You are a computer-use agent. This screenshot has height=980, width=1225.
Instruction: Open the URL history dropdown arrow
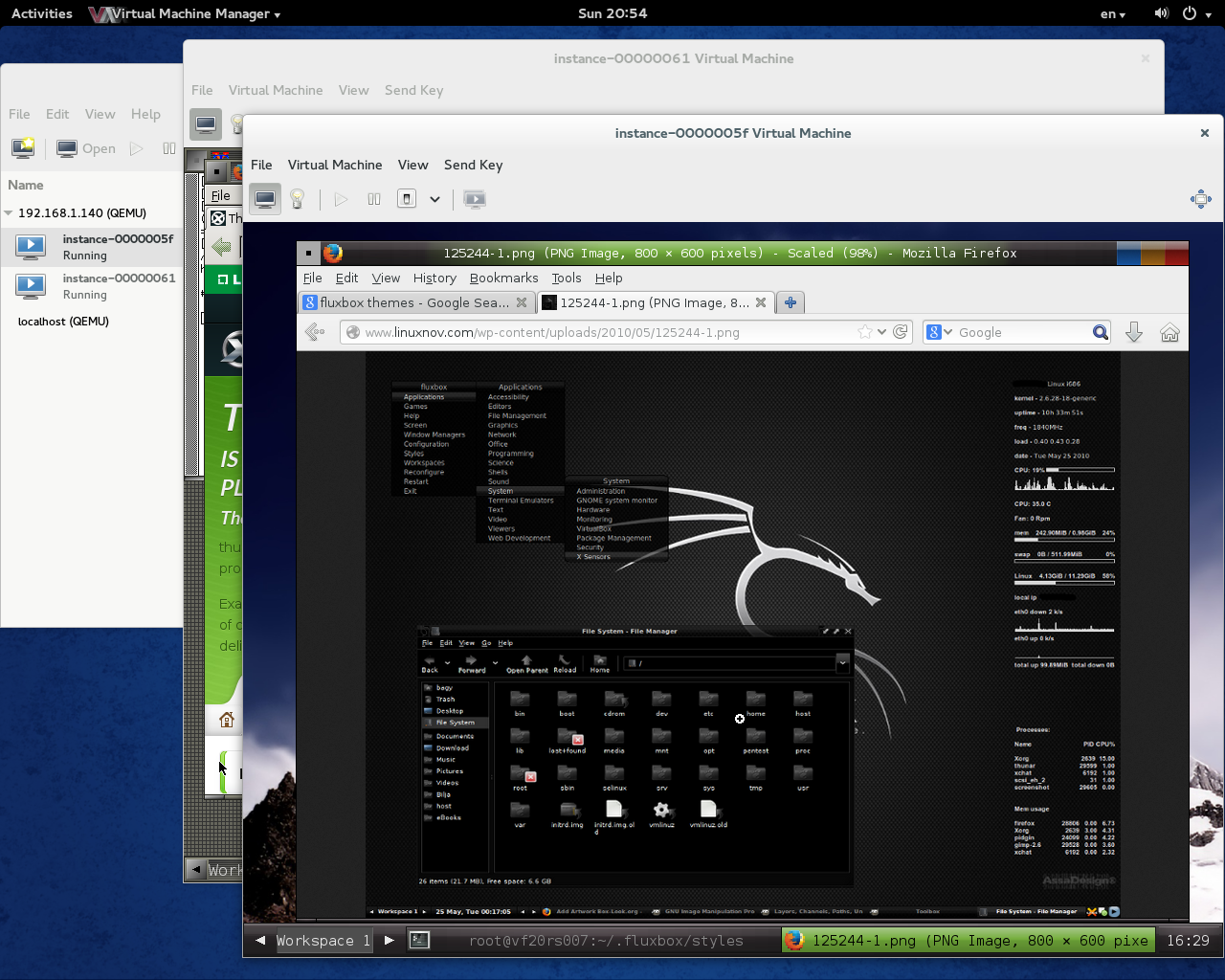pyautogui.click(x=881, y=332)
